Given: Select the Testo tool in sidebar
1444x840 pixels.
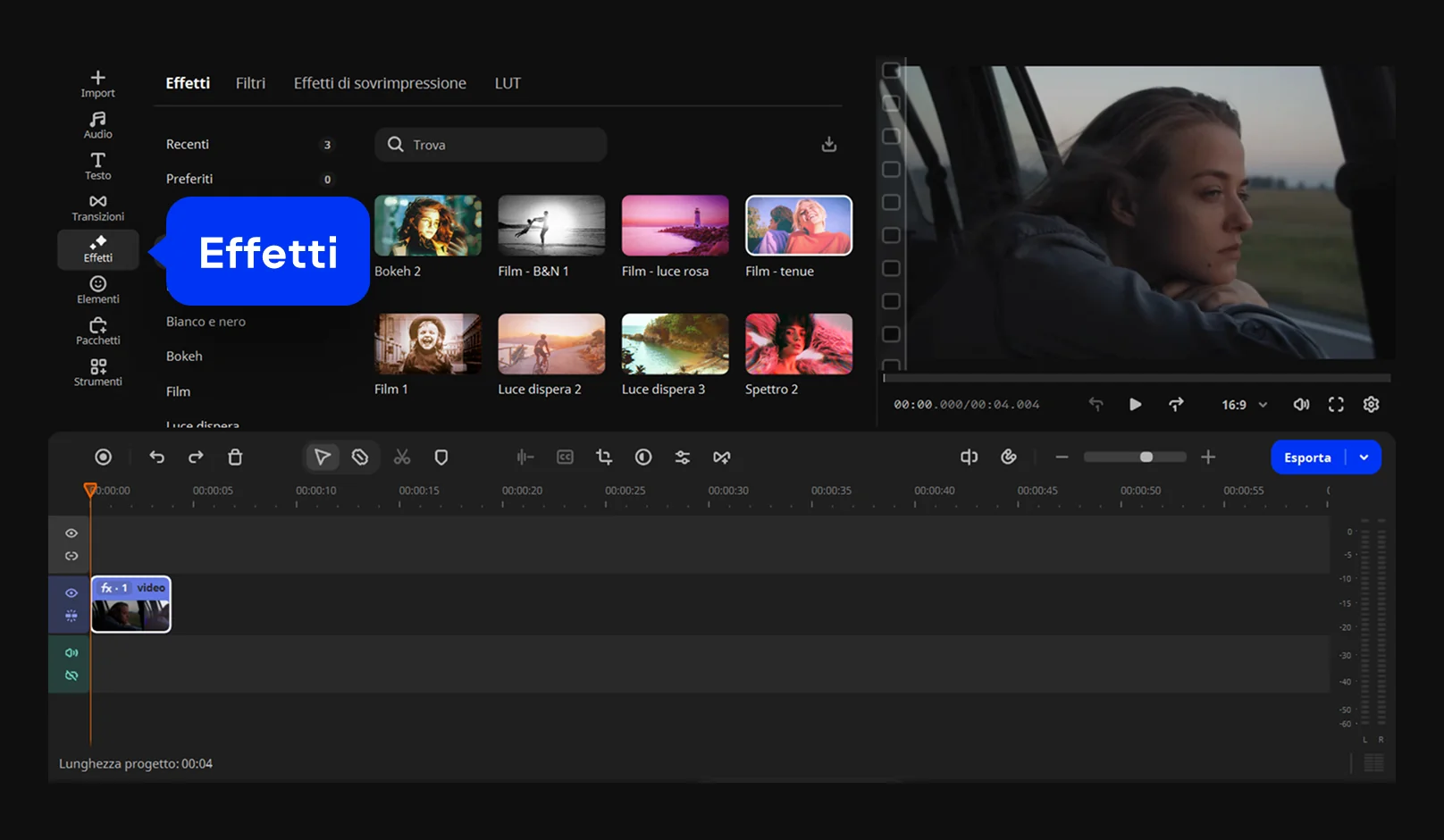Looking at the screenshot, I should pyautogui.click(x=97, y=166).
